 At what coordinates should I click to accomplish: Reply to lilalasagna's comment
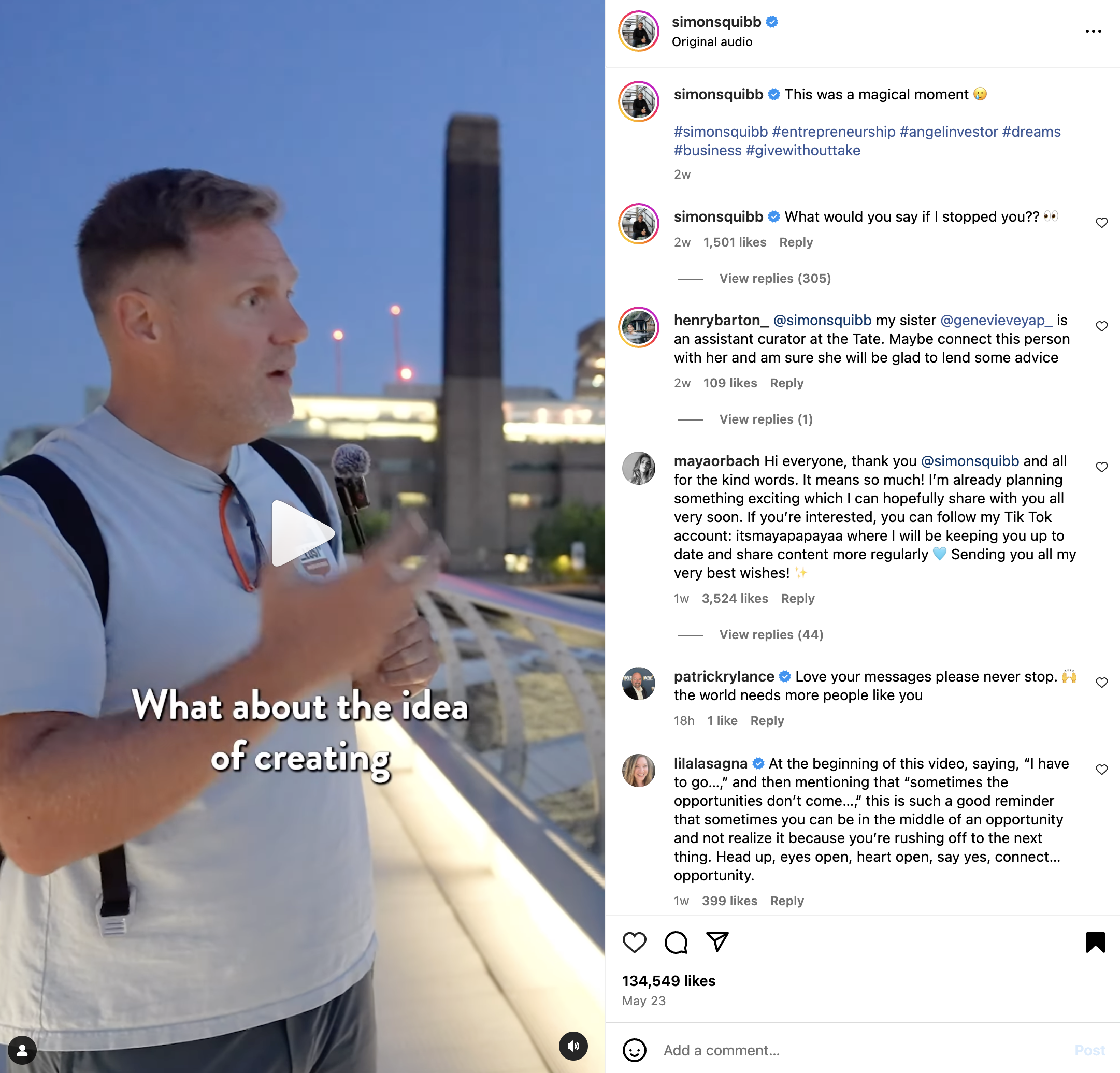pos(786,901)
